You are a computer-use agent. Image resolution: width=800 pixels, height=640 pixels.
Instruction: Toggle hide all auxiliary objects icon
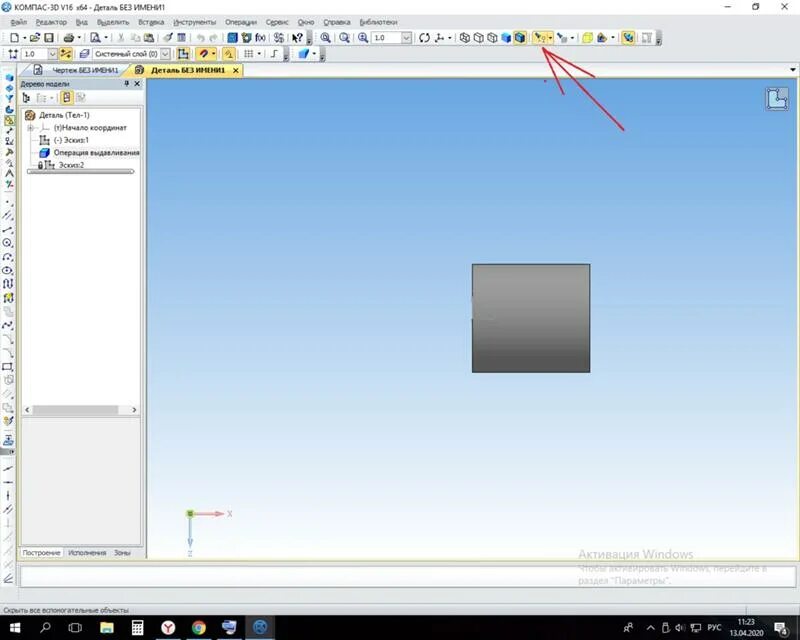pos(540,38)
